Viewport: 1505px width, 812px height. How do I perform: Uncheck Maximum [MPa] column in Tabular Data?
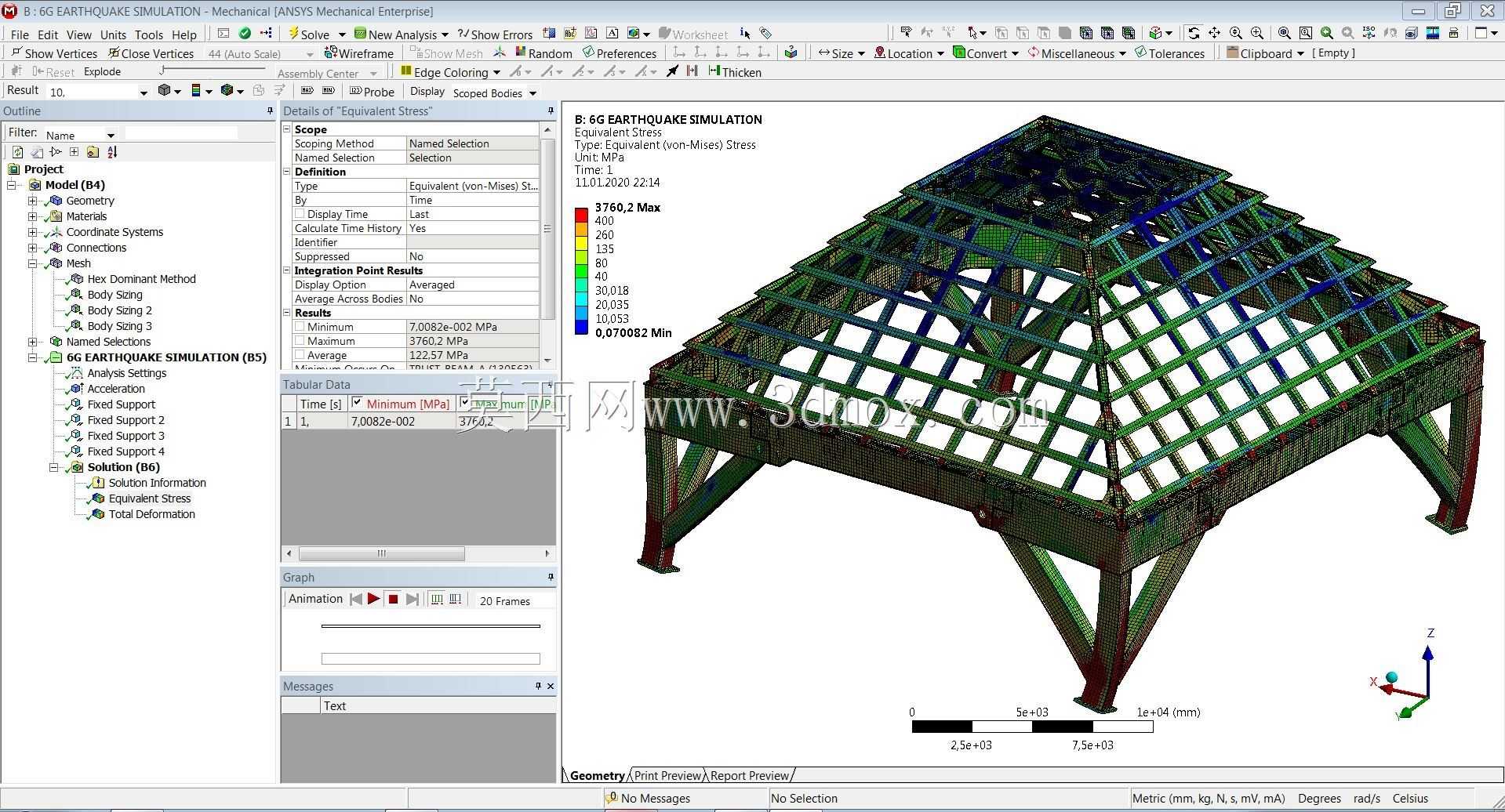point(465,403)
